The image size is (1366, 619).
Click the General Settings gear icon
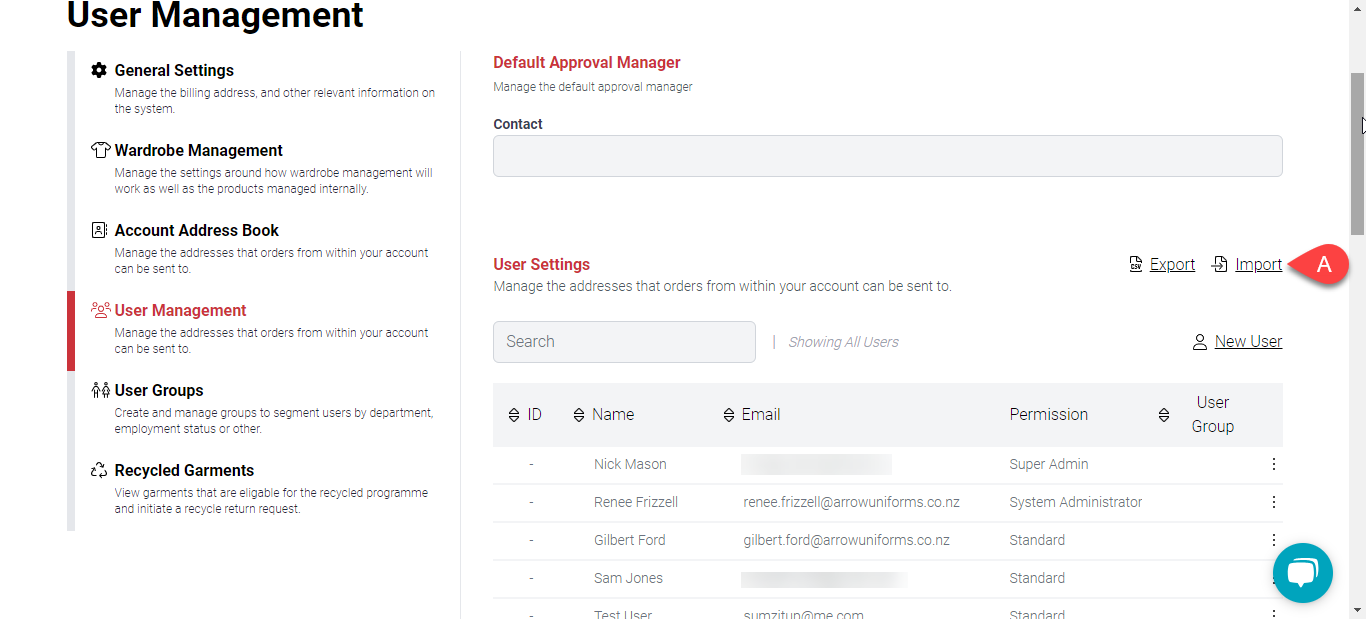(99, 70)
